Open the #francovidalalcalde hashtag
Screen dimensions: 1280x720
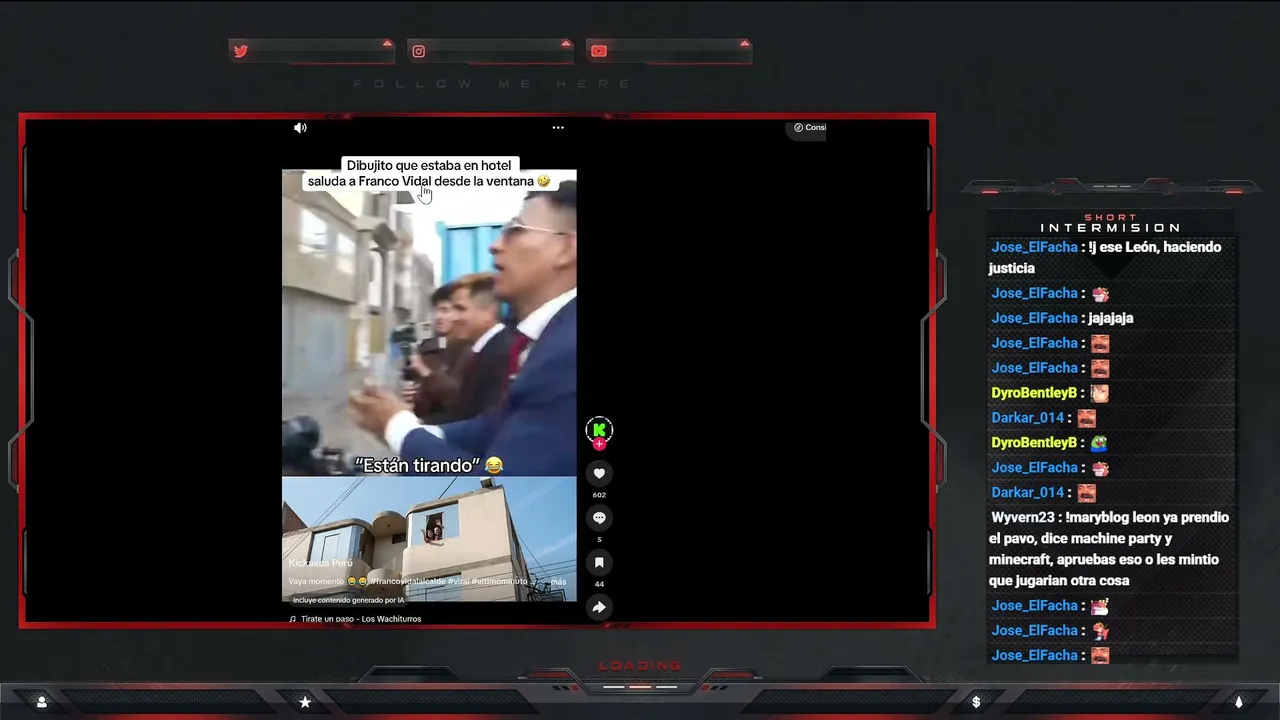tap(408, 581)
